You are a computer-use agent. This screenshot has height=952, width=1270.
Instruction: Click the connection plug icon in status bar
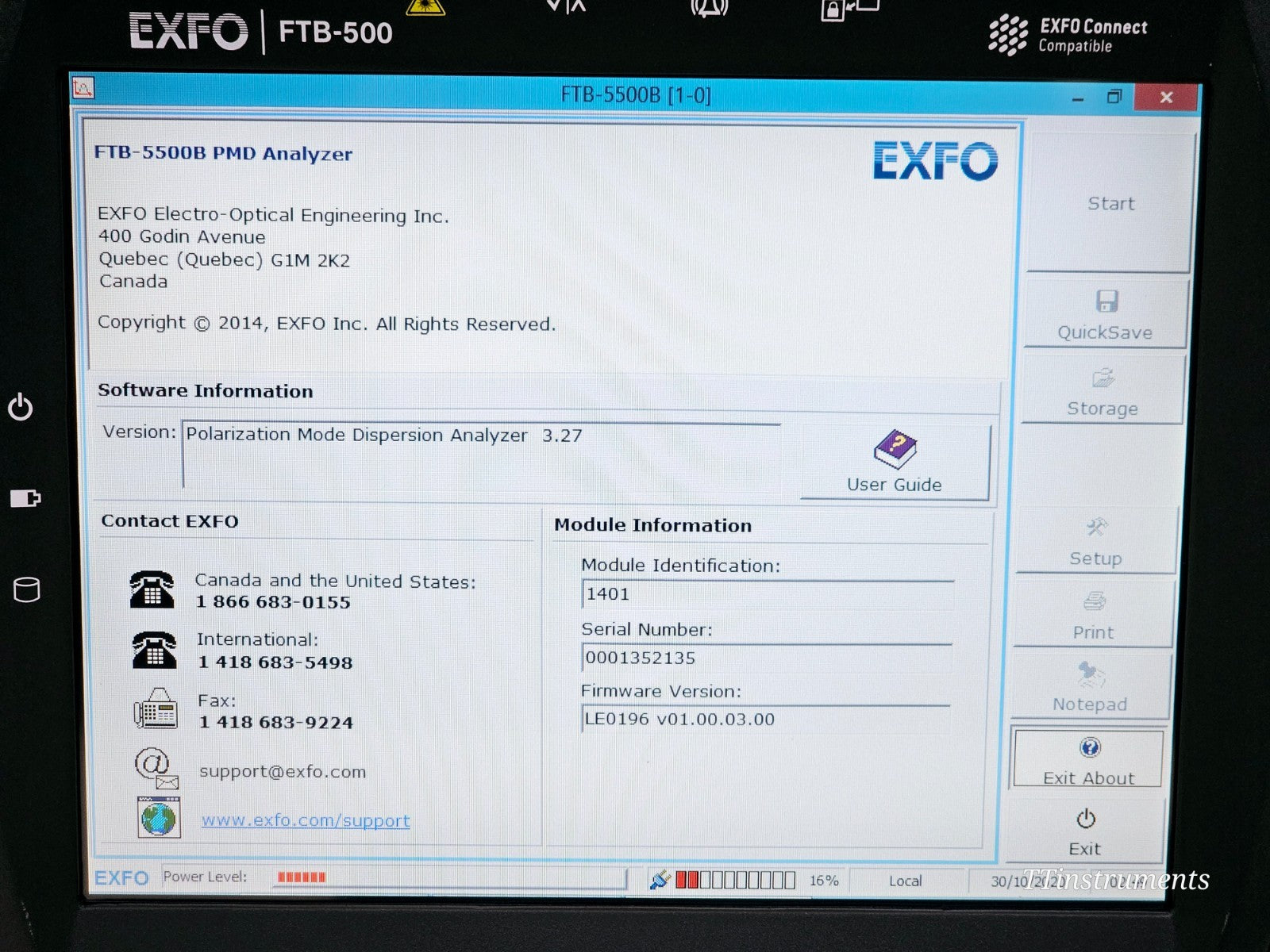[660, 879]
